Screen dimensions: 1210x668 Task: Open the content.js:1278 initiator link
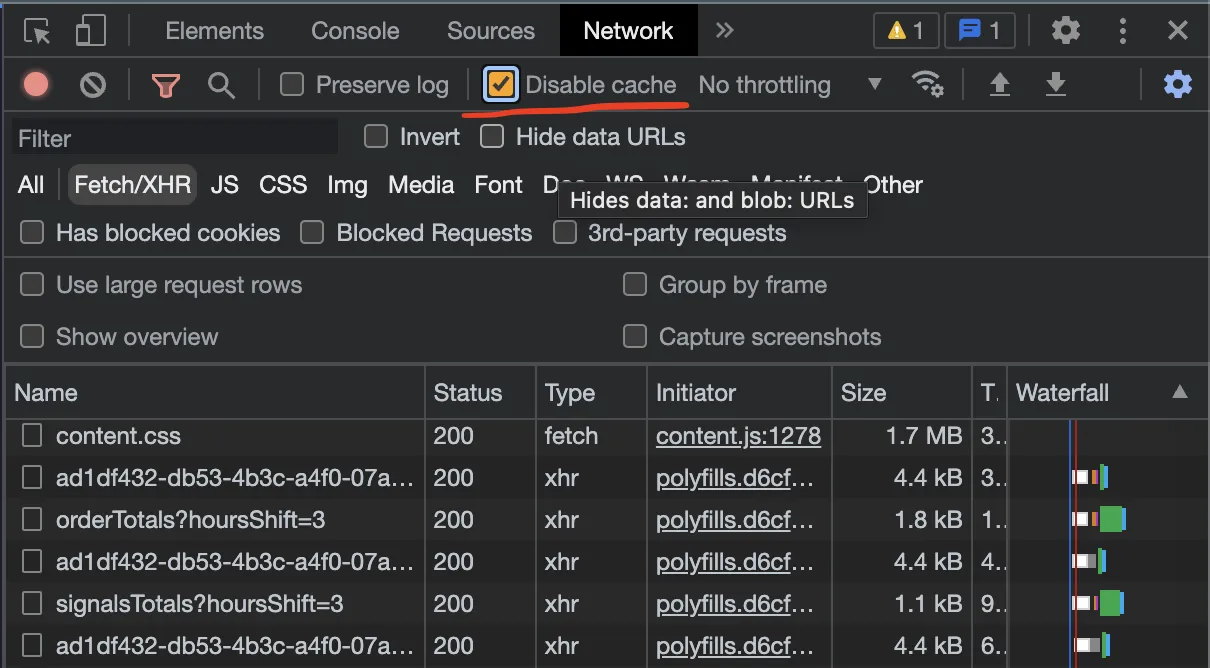click(738, 436)
